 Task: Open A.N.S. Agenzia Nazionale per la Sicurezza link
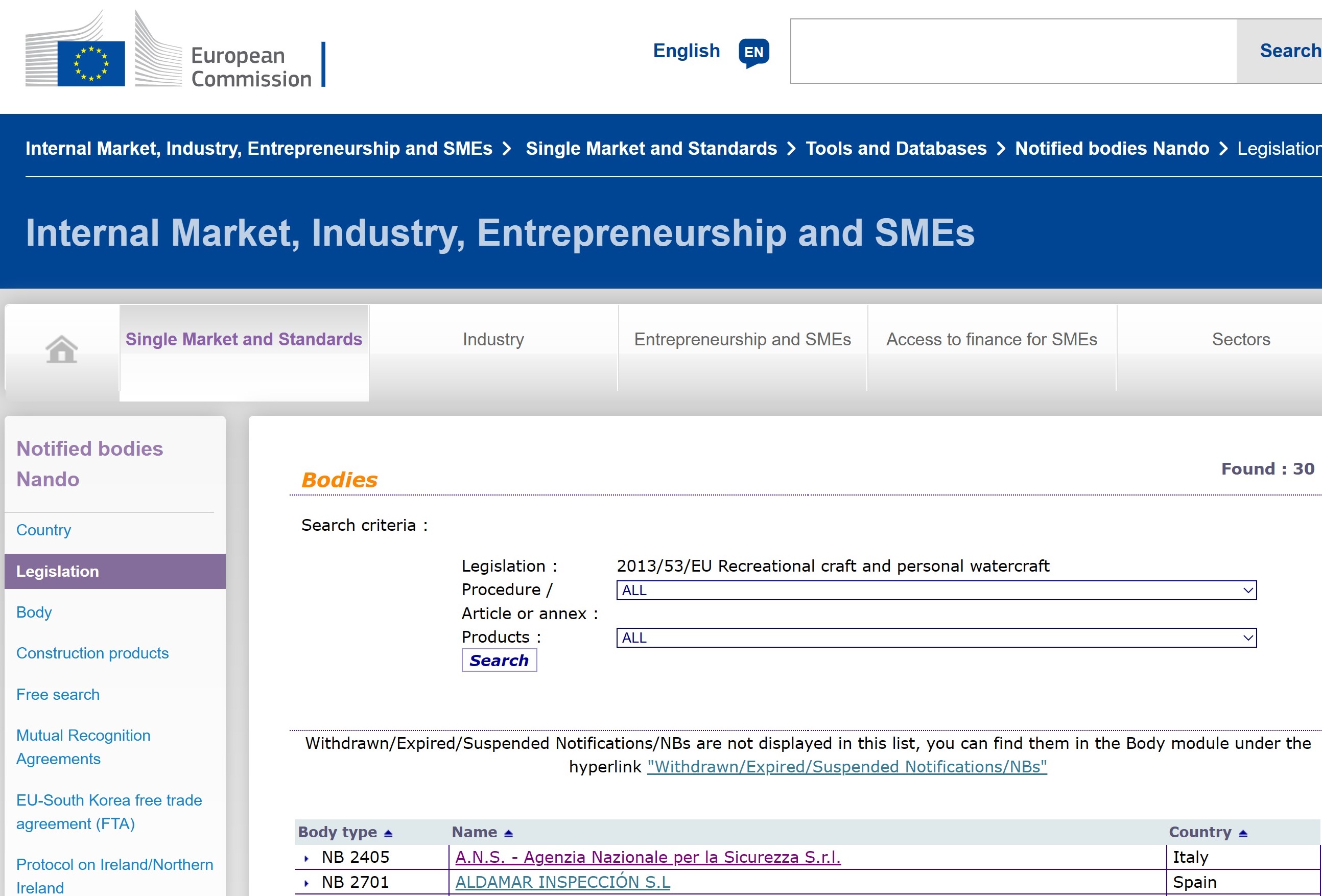pyautogui.click(x=648, y=857)
